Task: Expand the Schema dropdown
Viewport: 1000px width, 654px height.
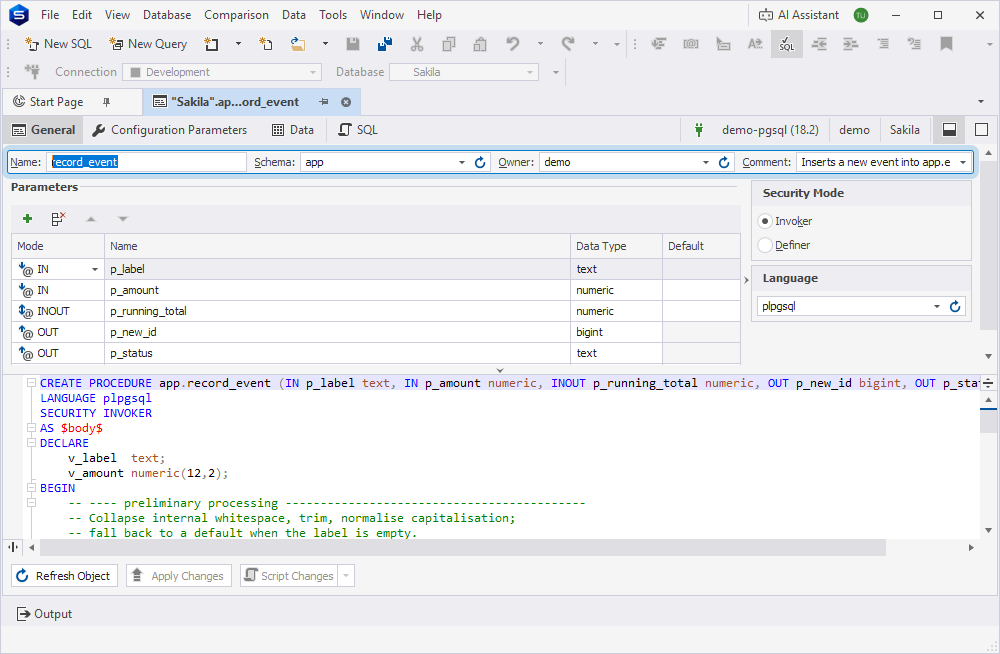Action: (462, 163)
